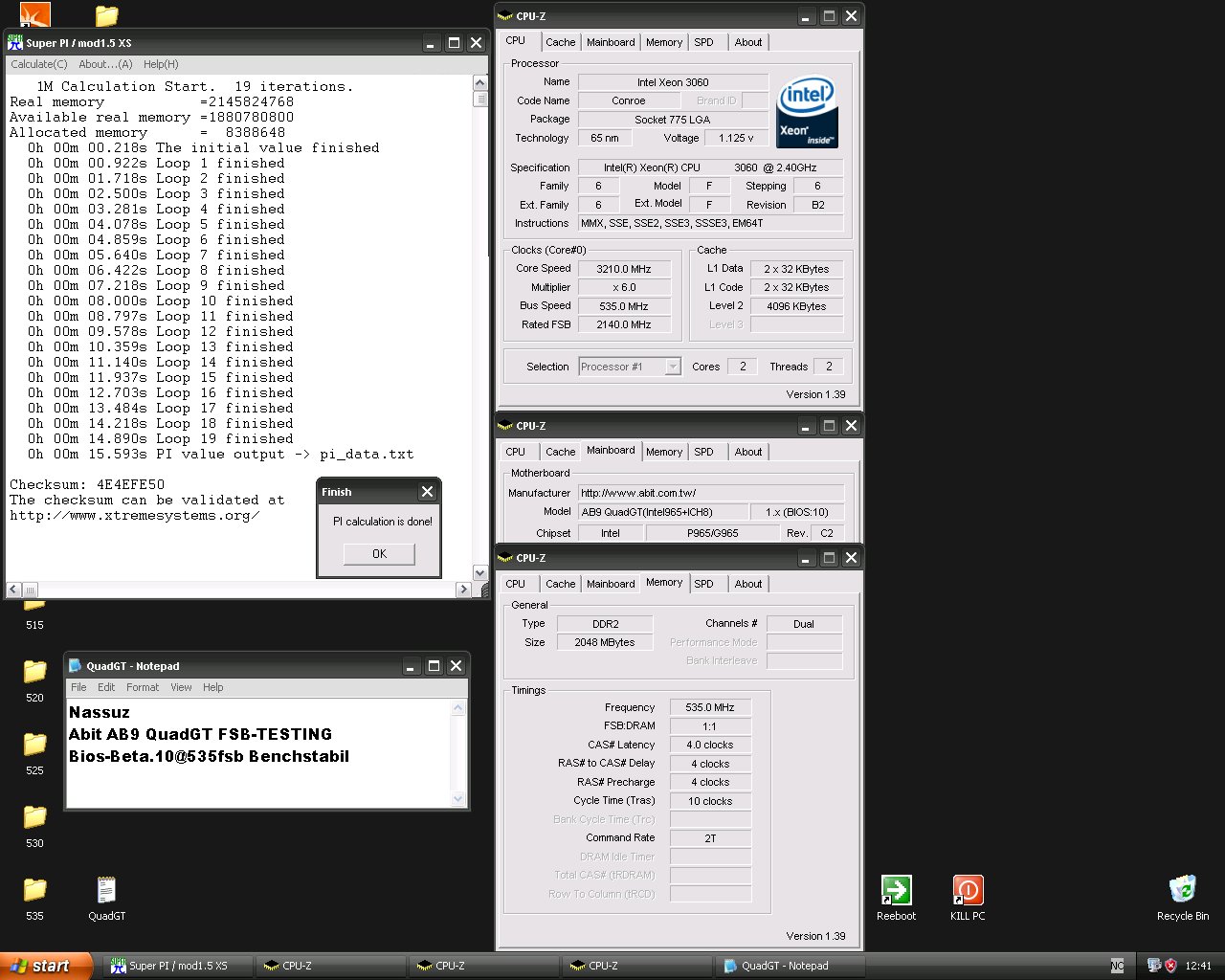Click the Super PI window title icon
Viewport: 1225px width, 980px height.
pos(14,43)
